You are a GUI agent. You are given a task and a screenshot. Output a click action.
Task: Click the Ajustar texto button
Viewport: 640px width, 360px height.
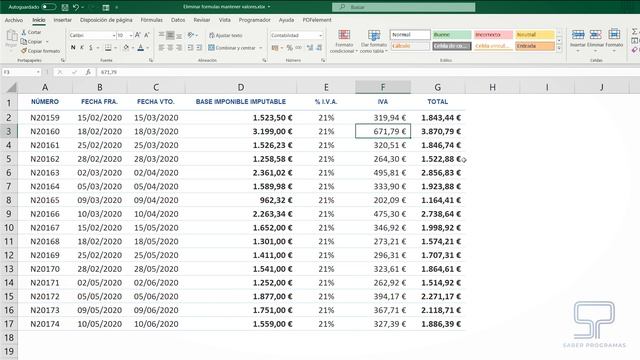pos(226,36)
